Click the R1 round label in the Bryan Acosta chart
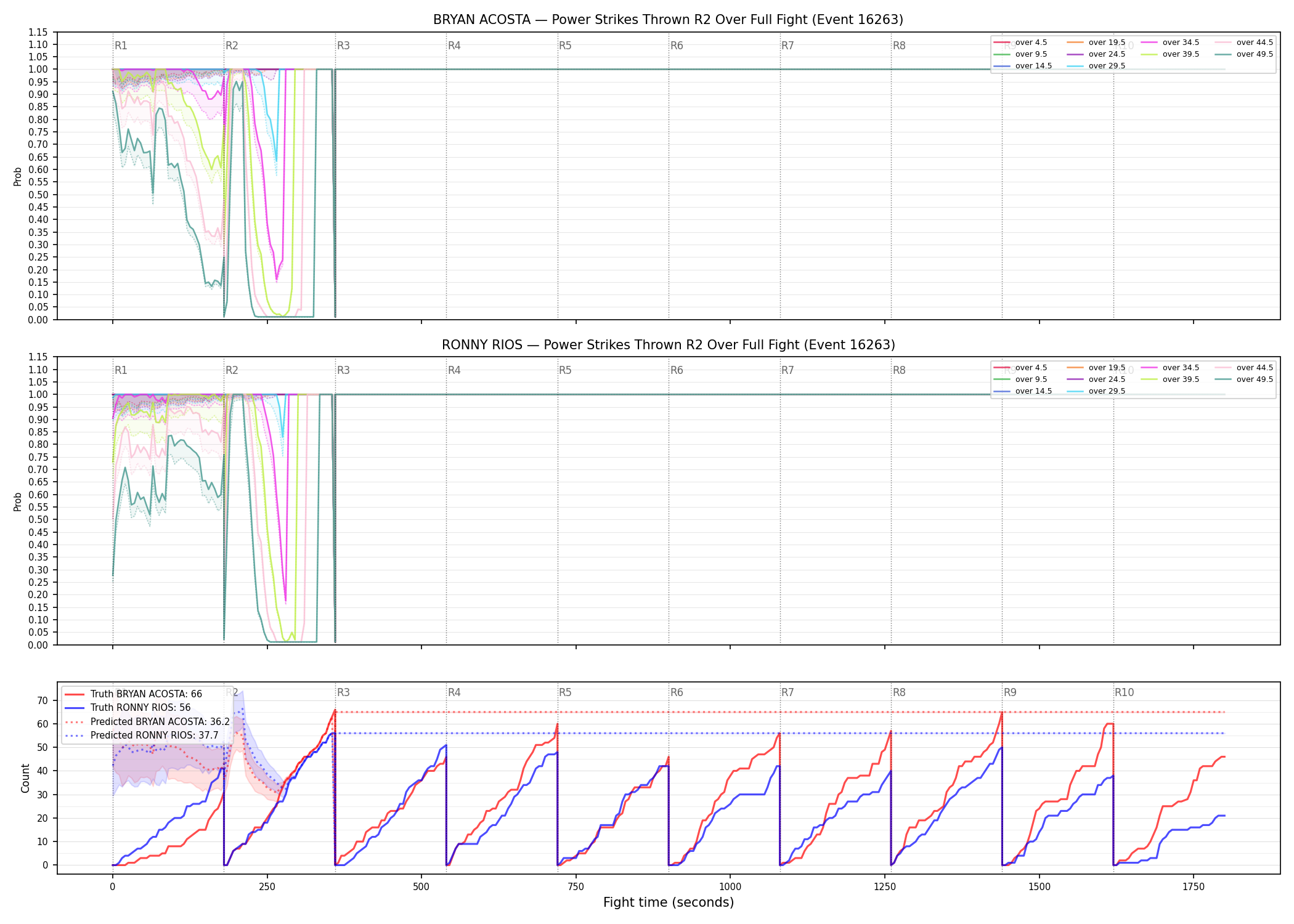1294x924 pixels. 121,46
